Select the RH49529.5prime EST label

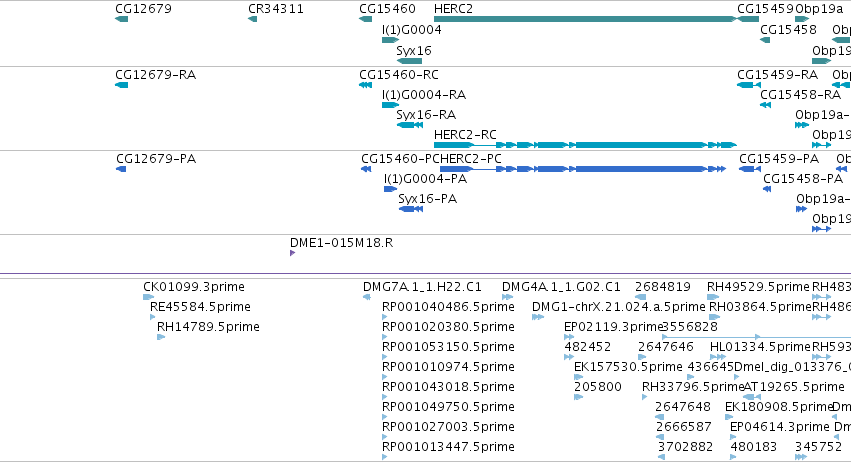(758, 287)
